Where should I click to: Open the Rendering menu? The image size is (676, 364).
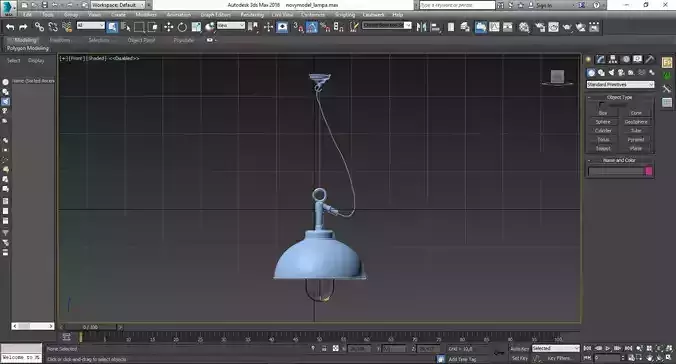(x=252, y=15)
